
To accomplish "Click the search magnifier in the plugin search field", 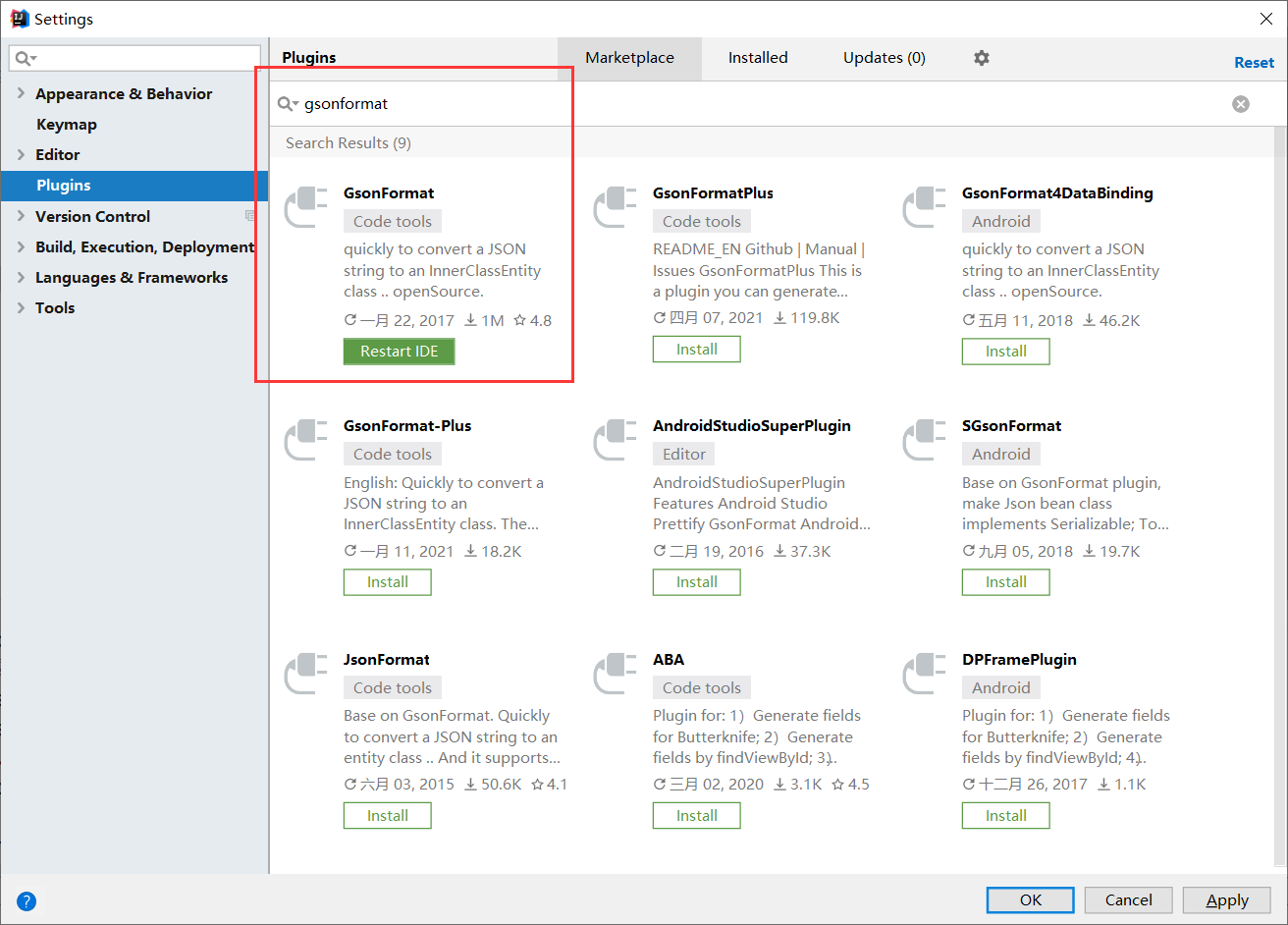I will 288,104.
